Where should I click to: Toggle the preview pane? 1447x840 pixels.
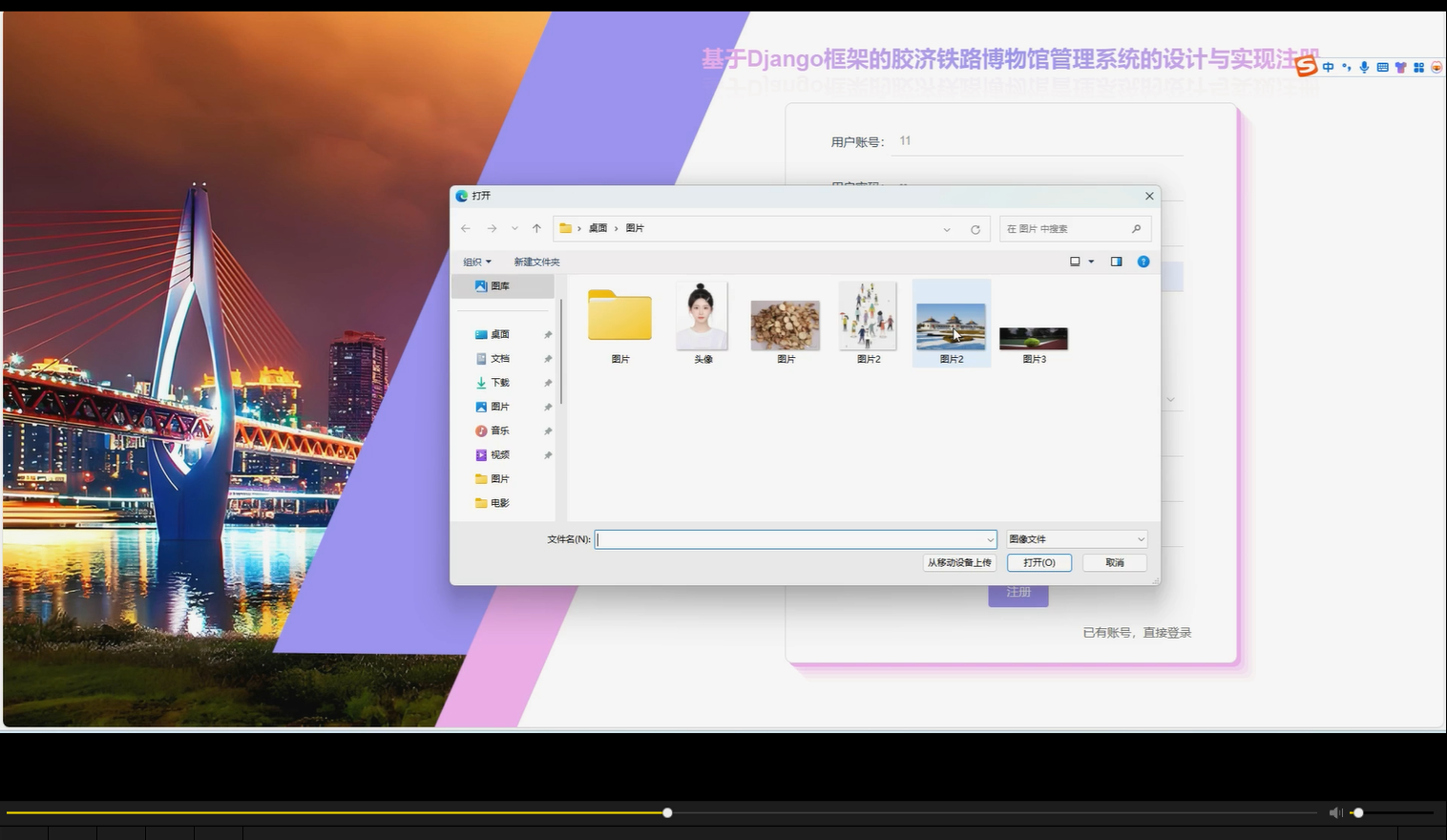coord(1116,262)
